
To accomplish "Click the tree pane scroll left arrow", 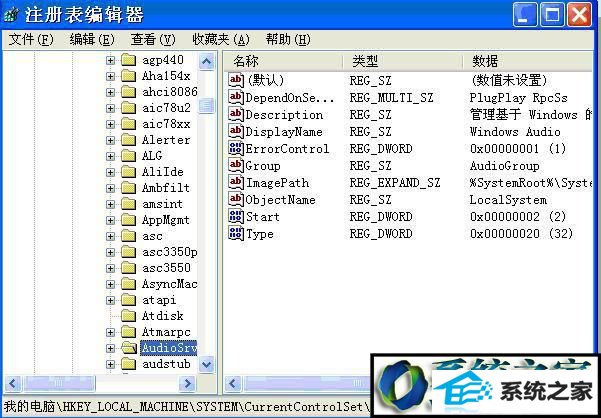I will pyautogui.click(x=13, y=383).
